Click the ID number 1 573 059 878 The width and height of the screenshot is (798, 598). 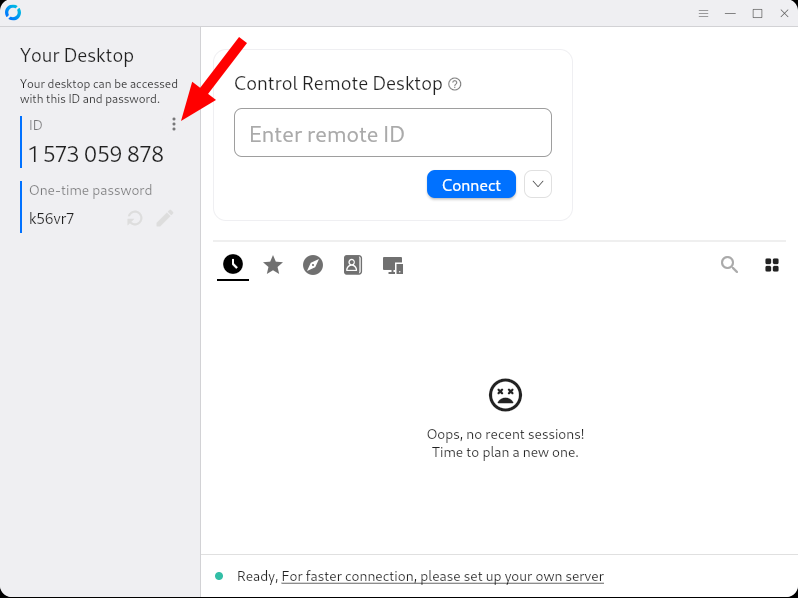[x=96, y=154]
